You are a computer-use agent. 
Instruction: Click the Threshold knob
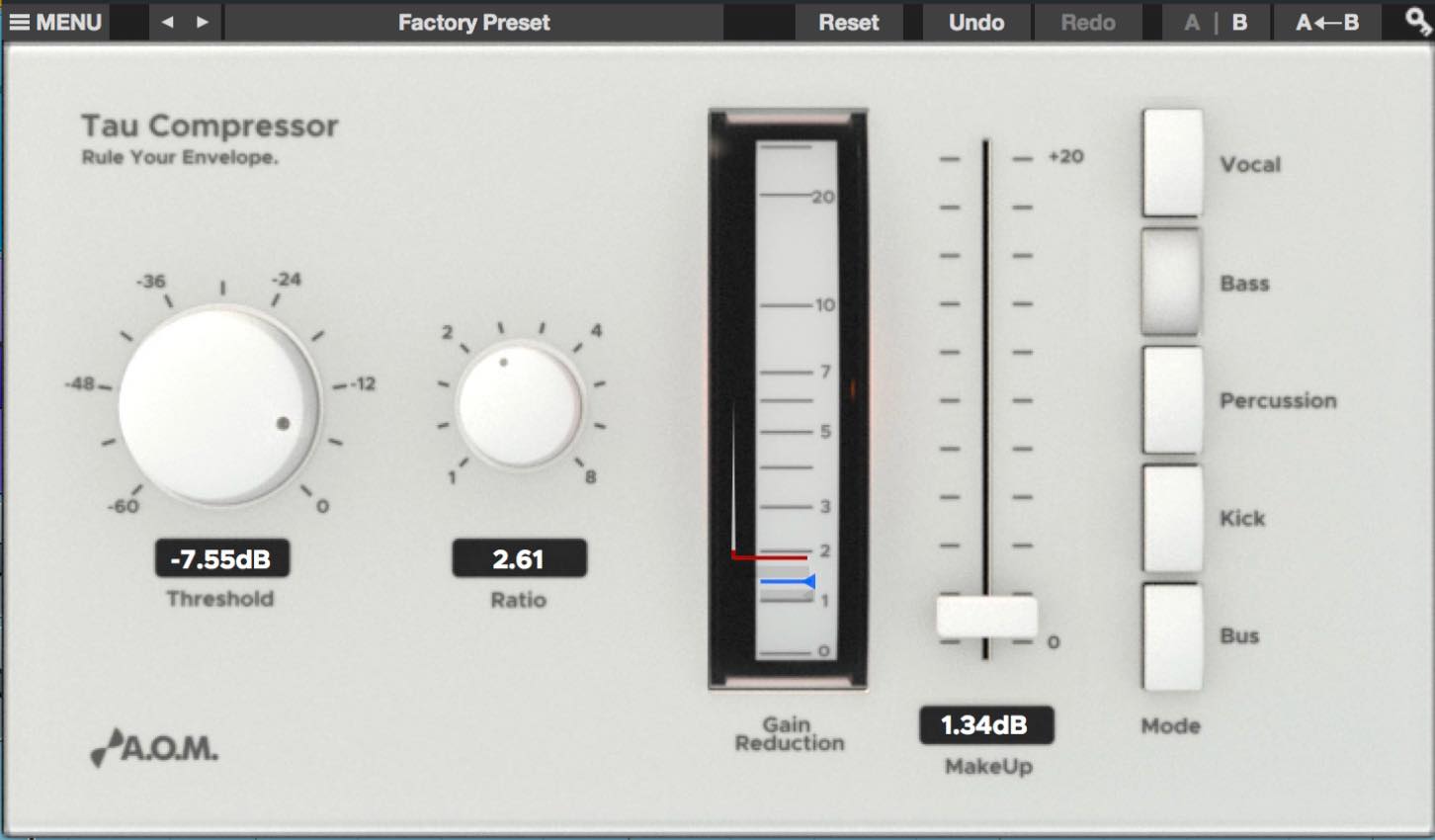(x=217, y=405)
